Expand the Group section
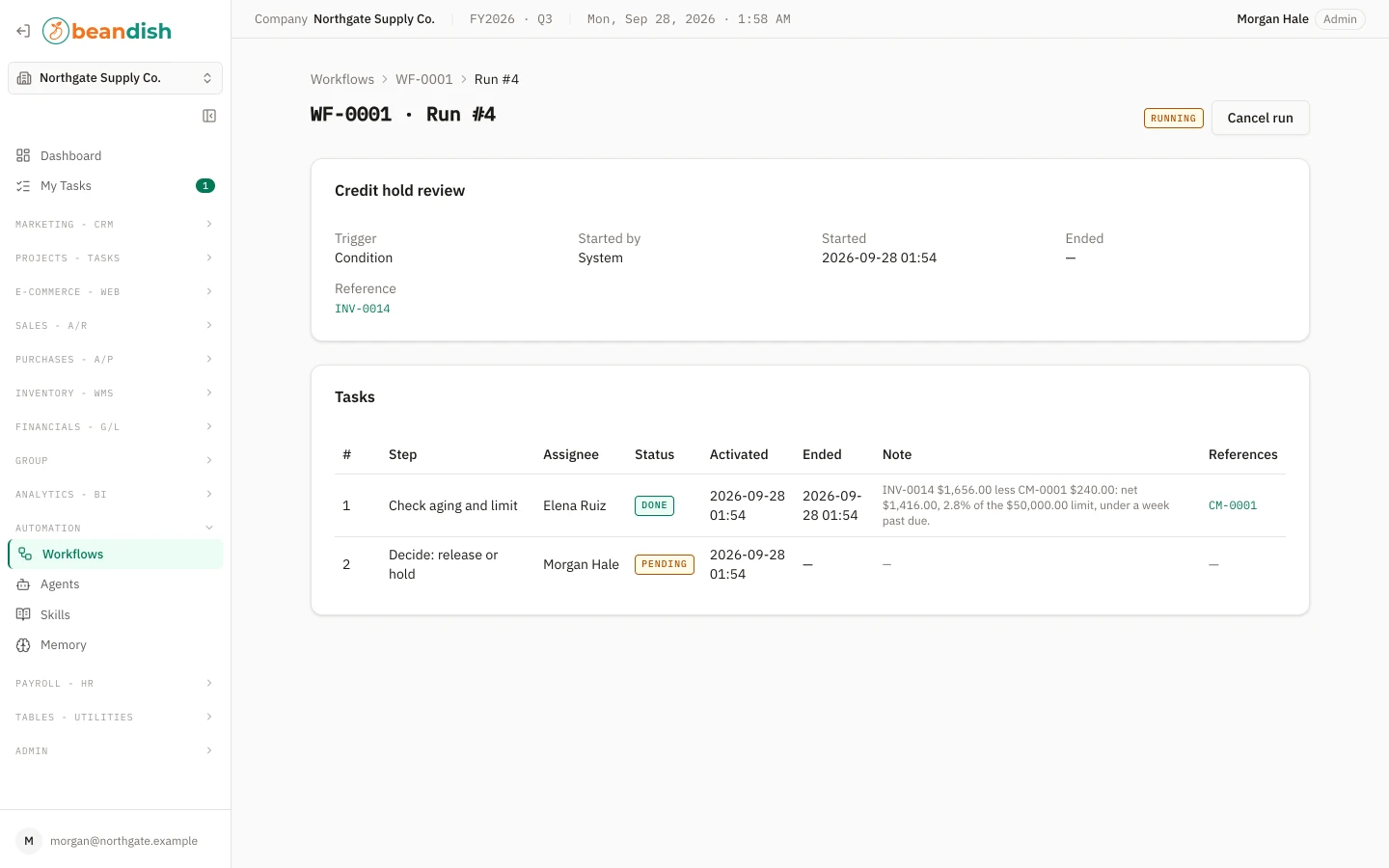The width and height of the screenshot is (1389, 868). pyautogui.click(x=115, y=460)
